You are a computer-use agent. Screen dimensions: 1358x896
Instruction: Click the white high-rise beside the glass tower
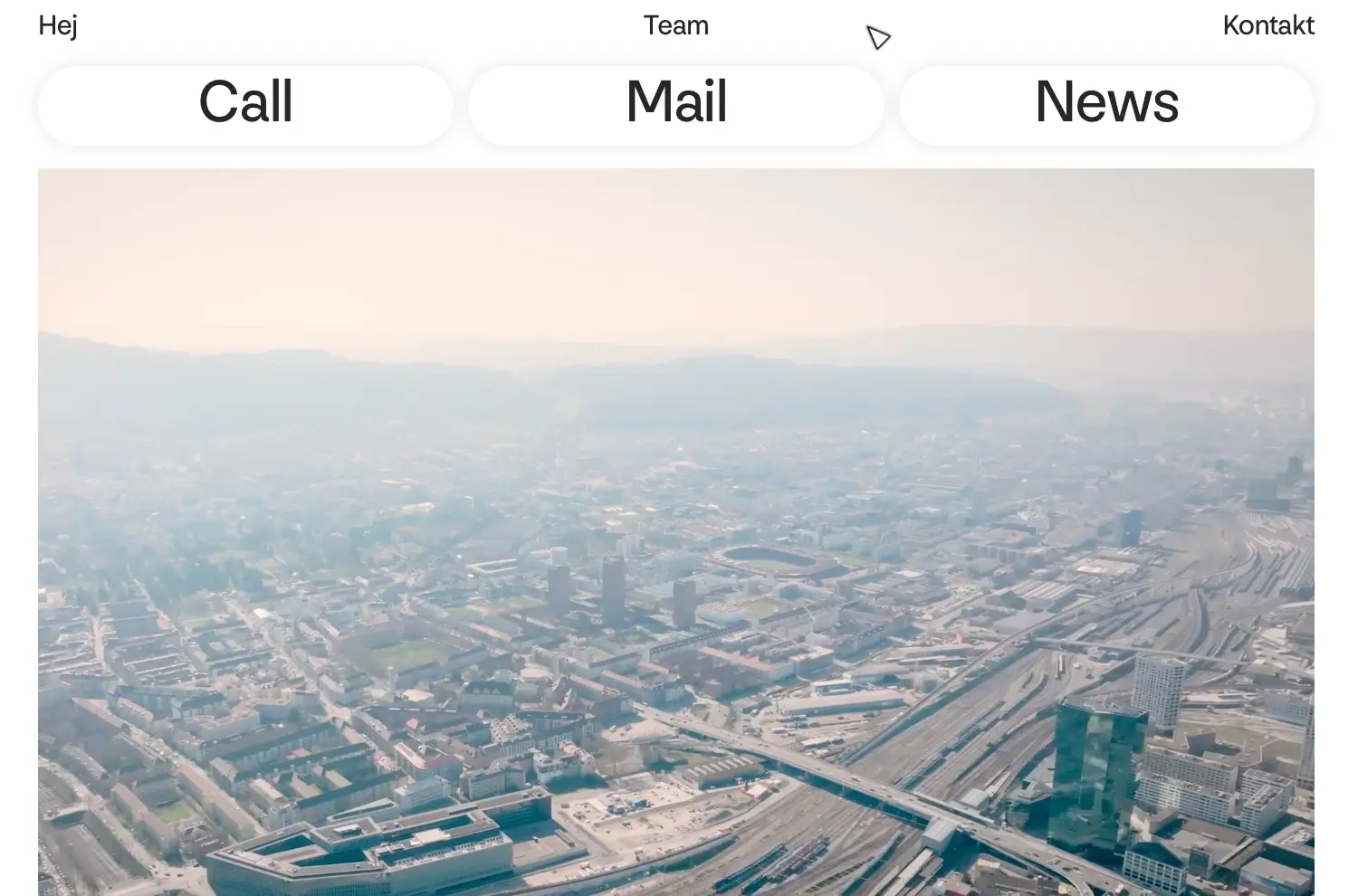[1159, 693]
